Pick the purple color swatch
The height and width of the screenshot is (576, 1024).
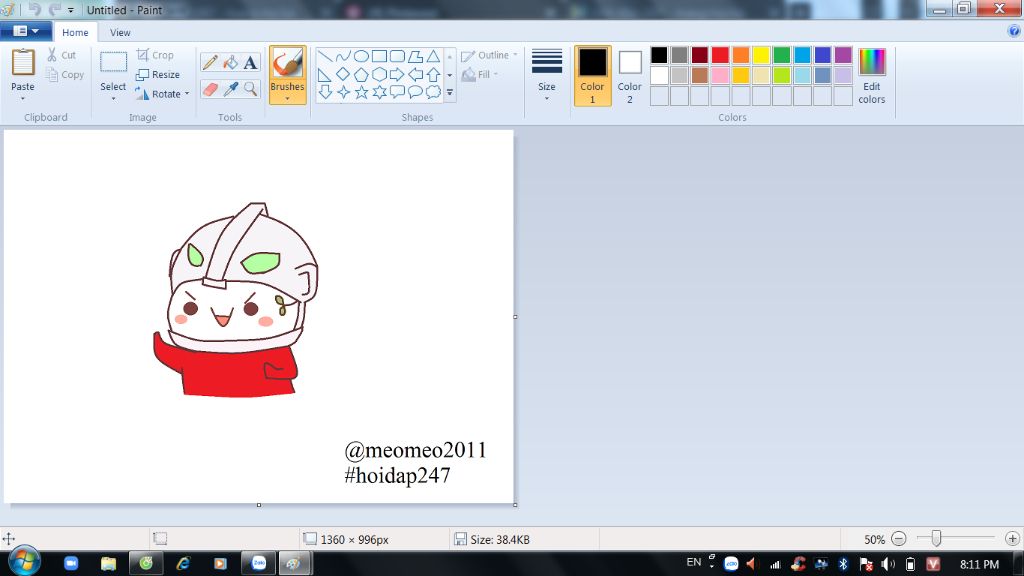[x=843, y=55]
